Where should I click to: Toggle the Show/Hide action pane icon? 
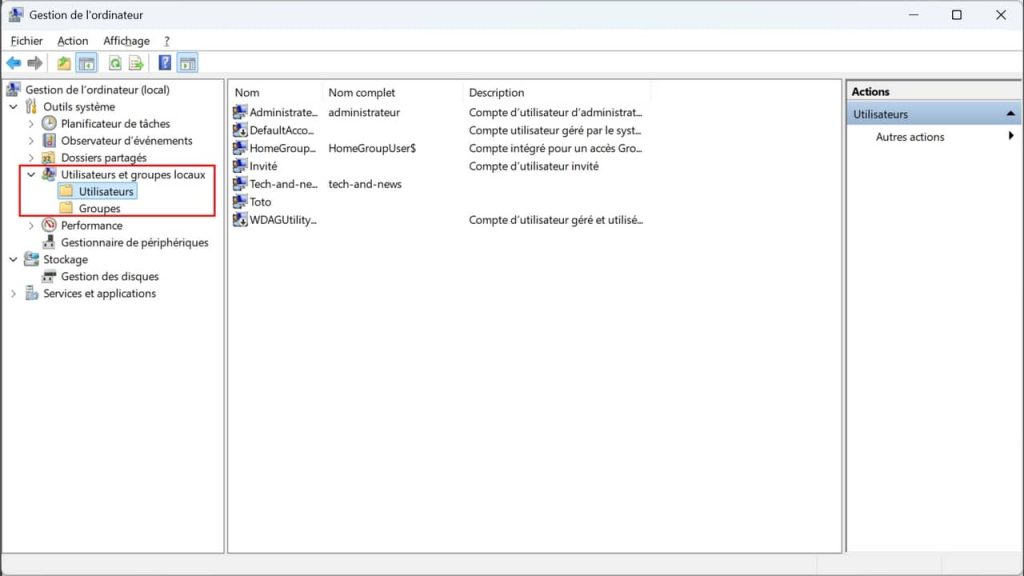[x=187, y=62]
